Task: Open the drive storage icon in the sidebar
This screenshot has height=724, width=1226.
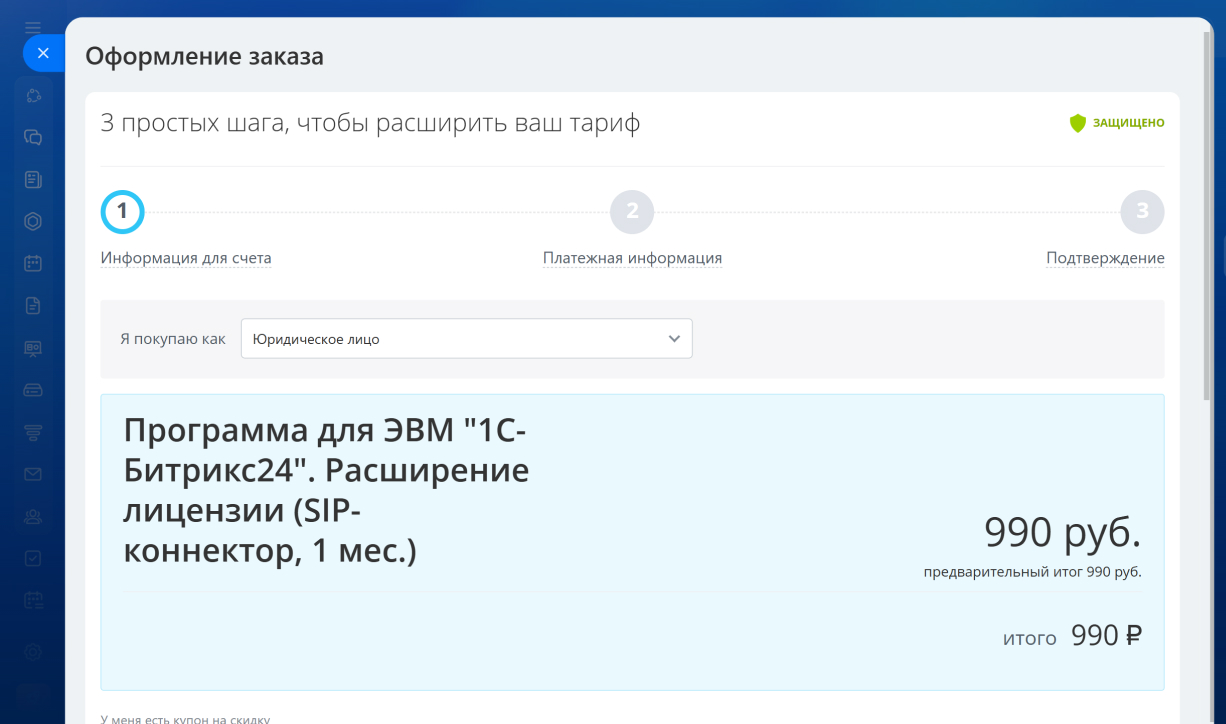Action: click(x=33, y=390)
